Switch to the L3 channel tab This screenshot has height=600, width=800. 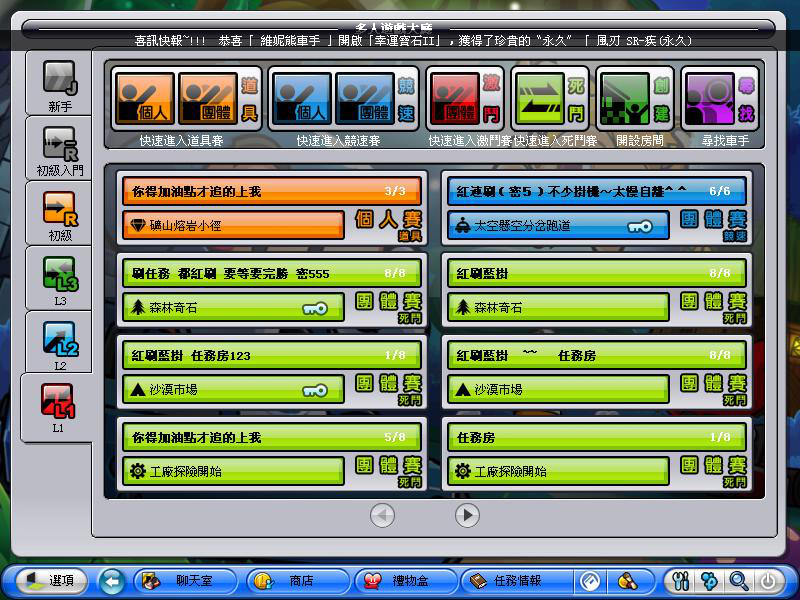[59, 280]
